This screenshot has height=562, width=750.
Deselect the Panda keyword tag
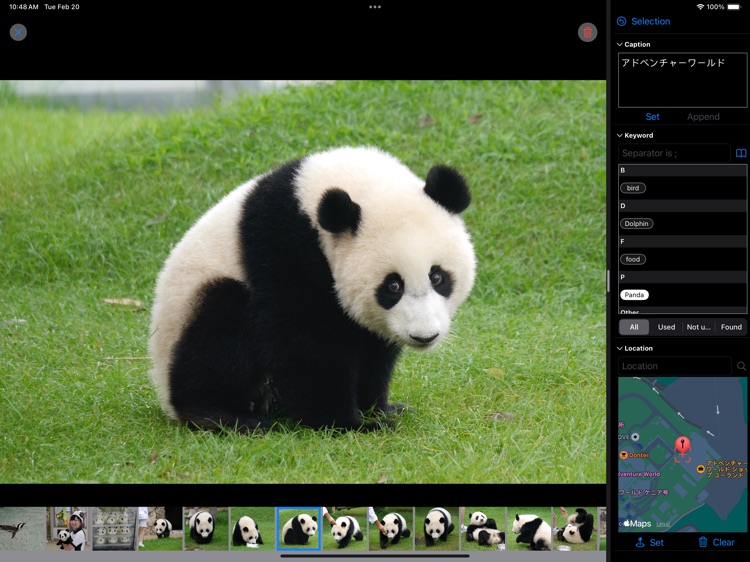pyautogui.click(x=634, y=295)
